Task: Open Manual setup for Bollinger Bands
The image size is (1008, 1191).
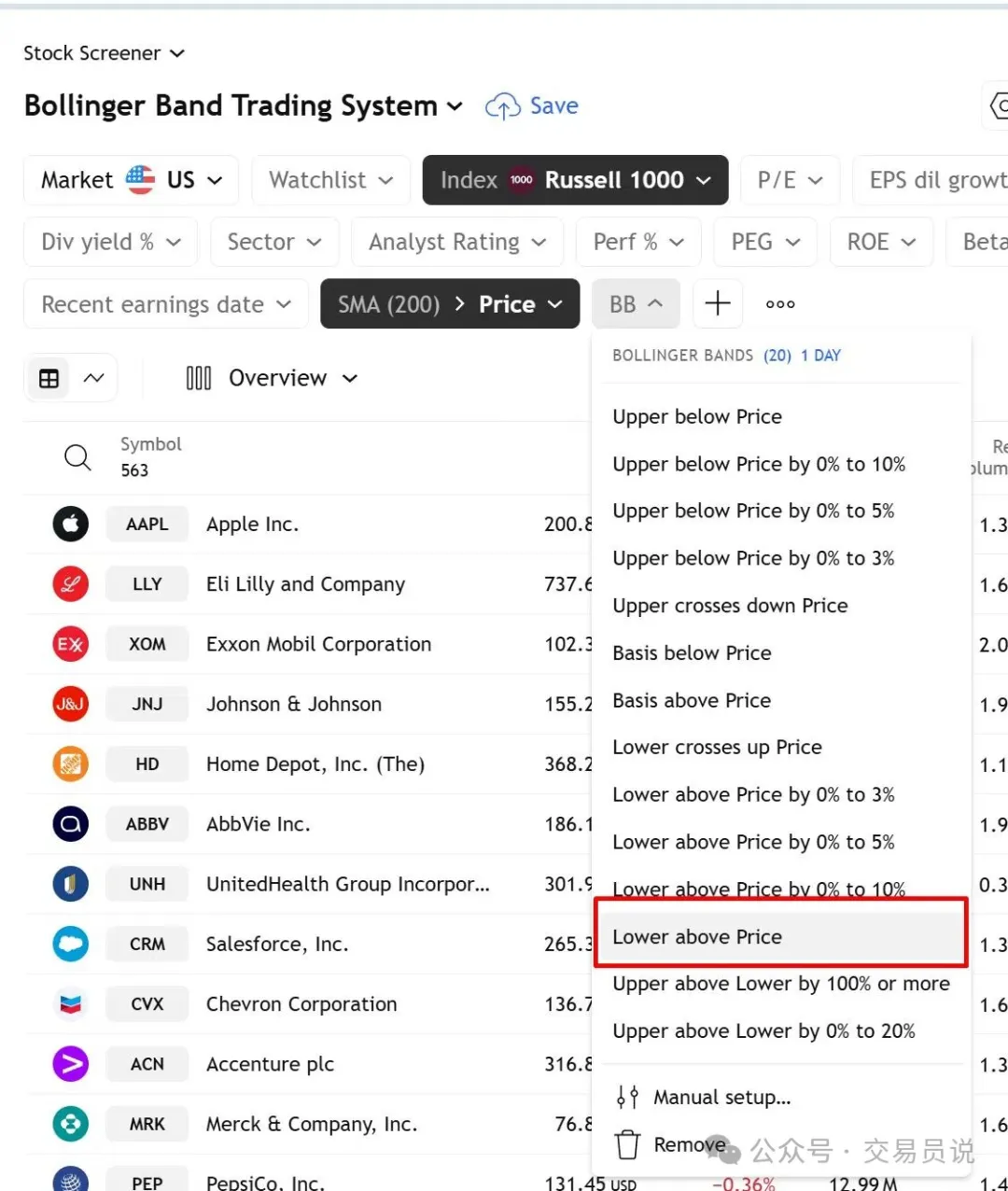Action: coord(703,1097)
